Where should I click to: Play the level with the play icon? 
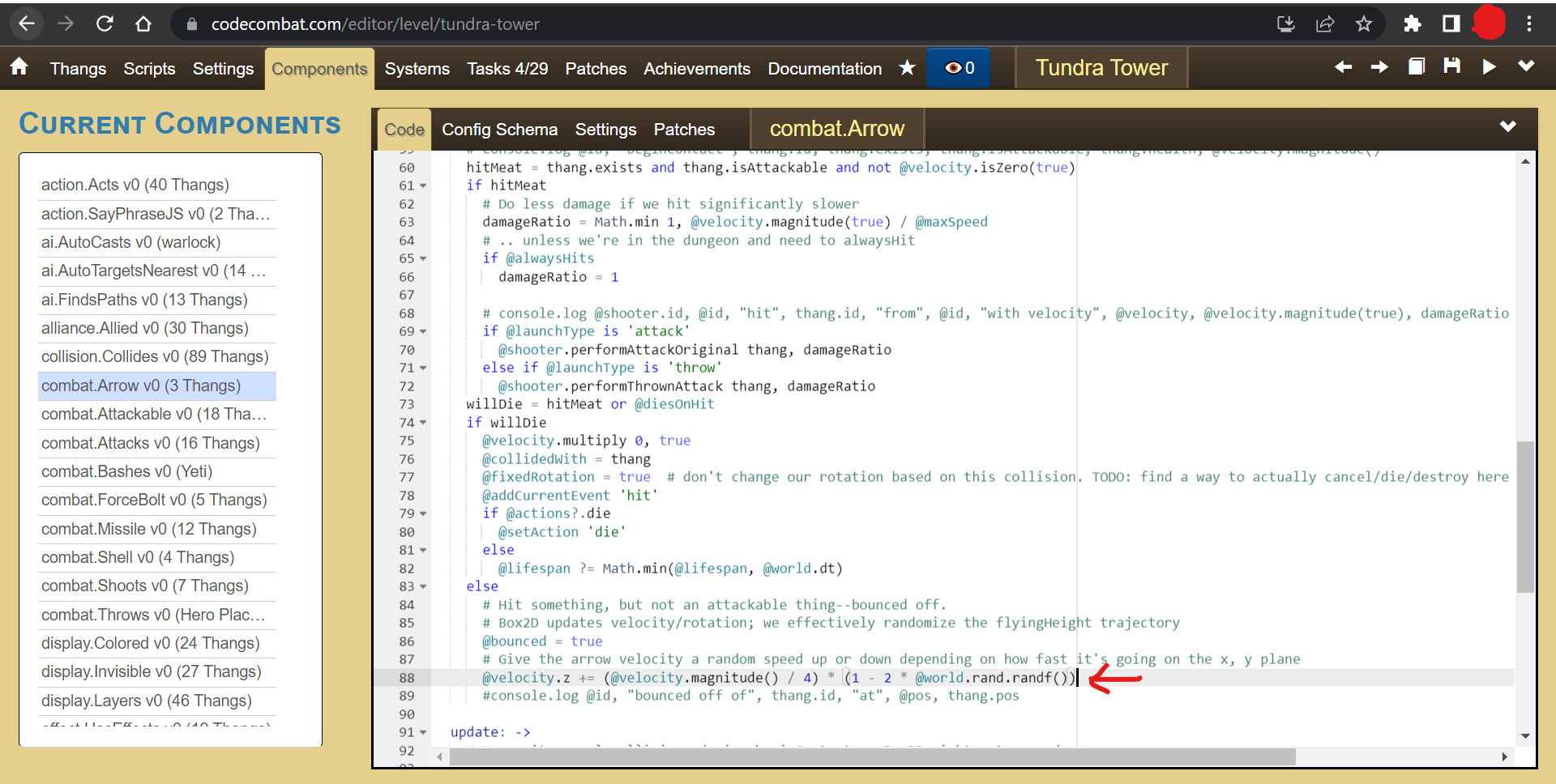tap(1489, 66)
